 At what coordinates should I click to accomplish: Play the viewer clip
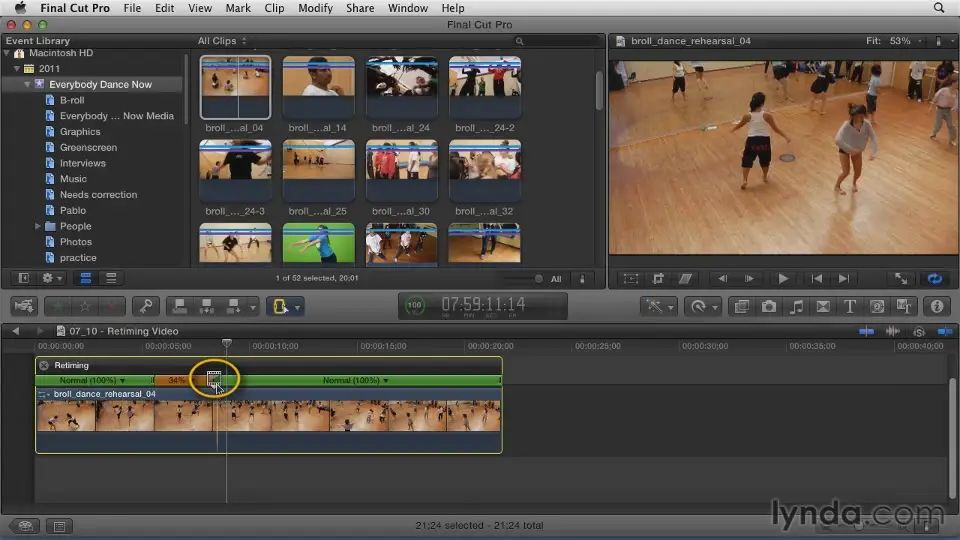click(x=782, y=279)
